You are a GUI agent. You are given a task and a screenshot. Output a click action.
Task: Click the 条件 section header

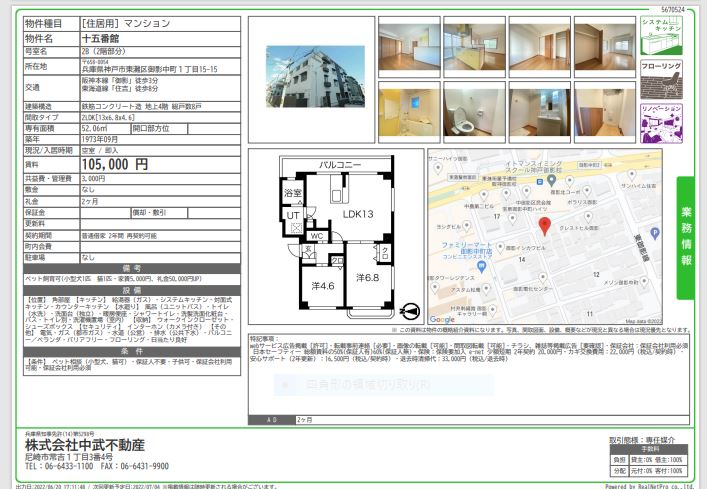point(132,352)
